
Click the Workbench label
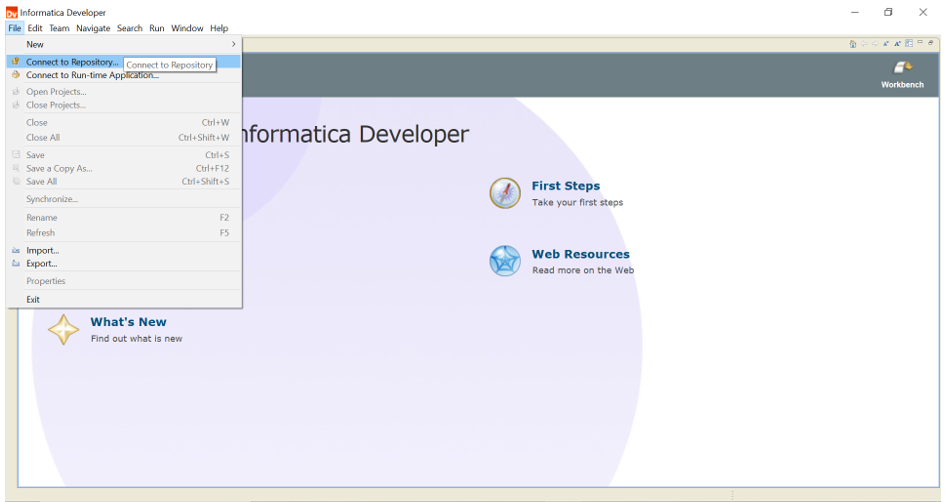point(902,85)
